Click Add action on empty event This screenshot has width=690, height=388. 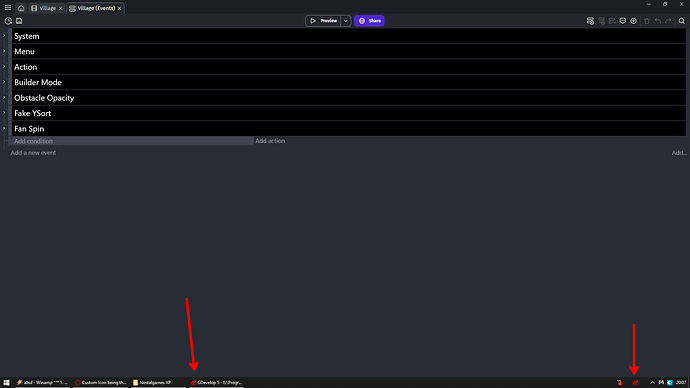[x=270, y=141]
